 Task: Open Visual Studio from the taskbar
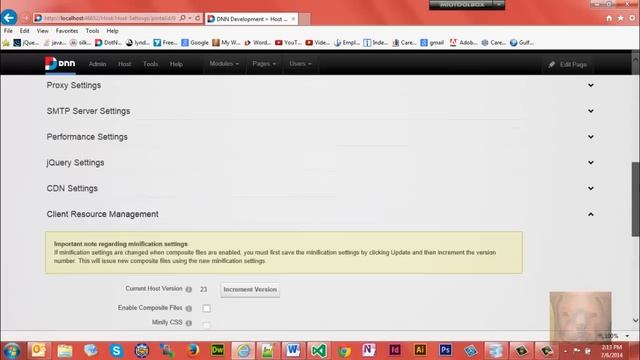click(319, 350)
